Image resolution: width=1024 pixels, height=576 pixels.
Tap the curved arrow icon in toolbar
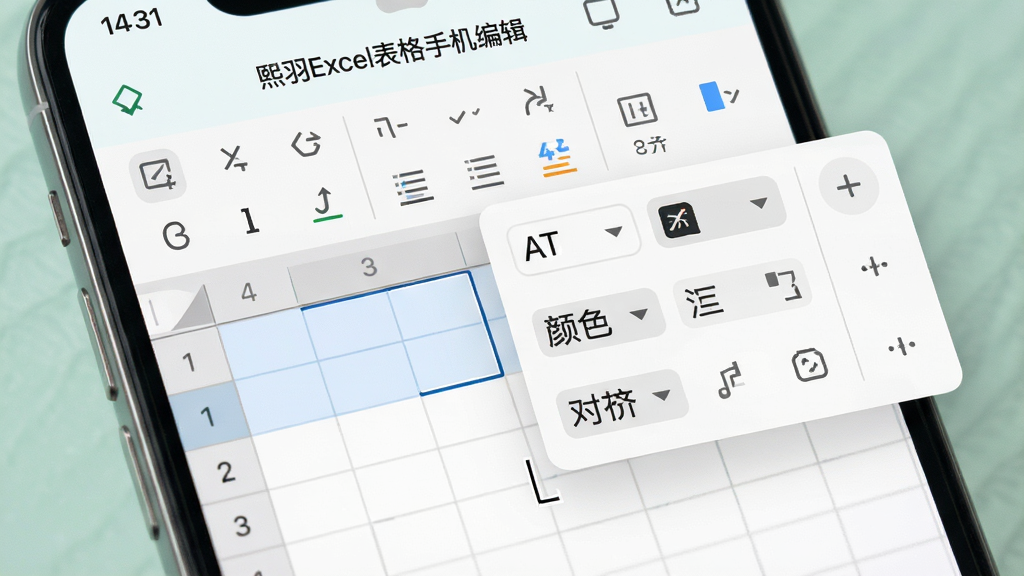coord(539,101)
